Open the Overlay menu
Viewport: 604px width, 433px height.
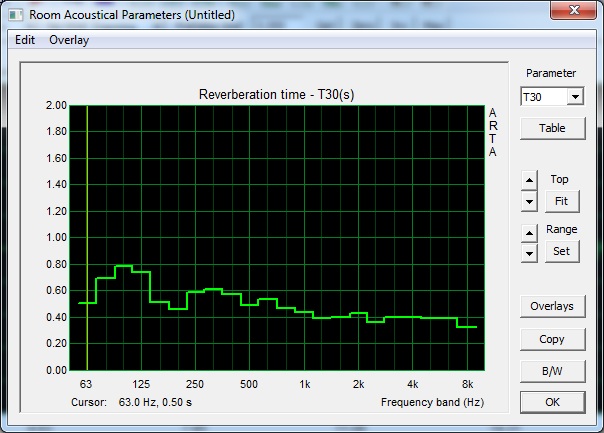pos(69,40)
